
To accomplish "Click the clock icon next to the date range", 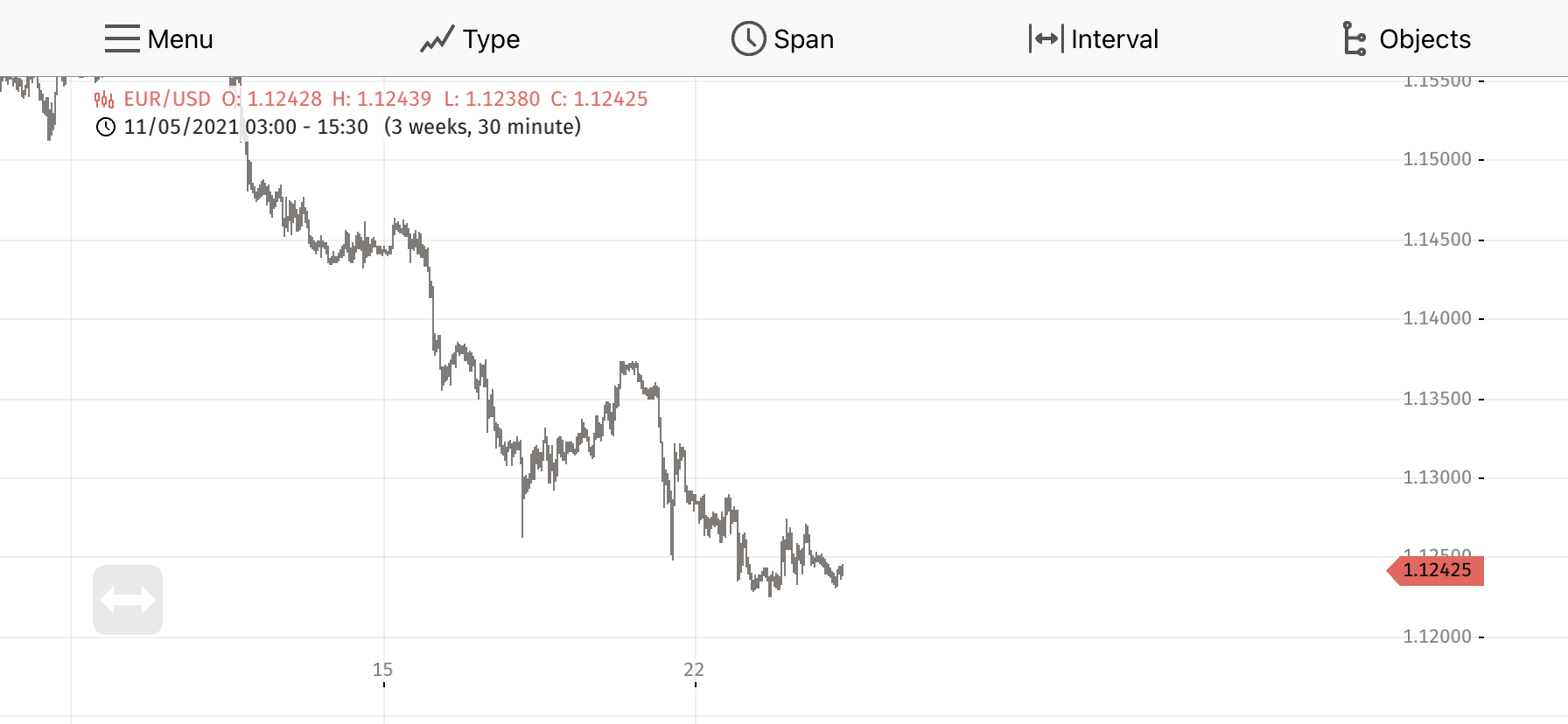I will point(105,127).
